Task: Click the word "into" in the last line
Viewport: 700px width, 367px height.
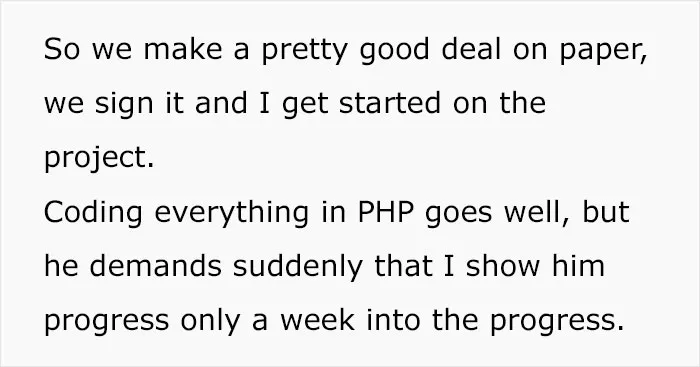Action: [394, 320]
